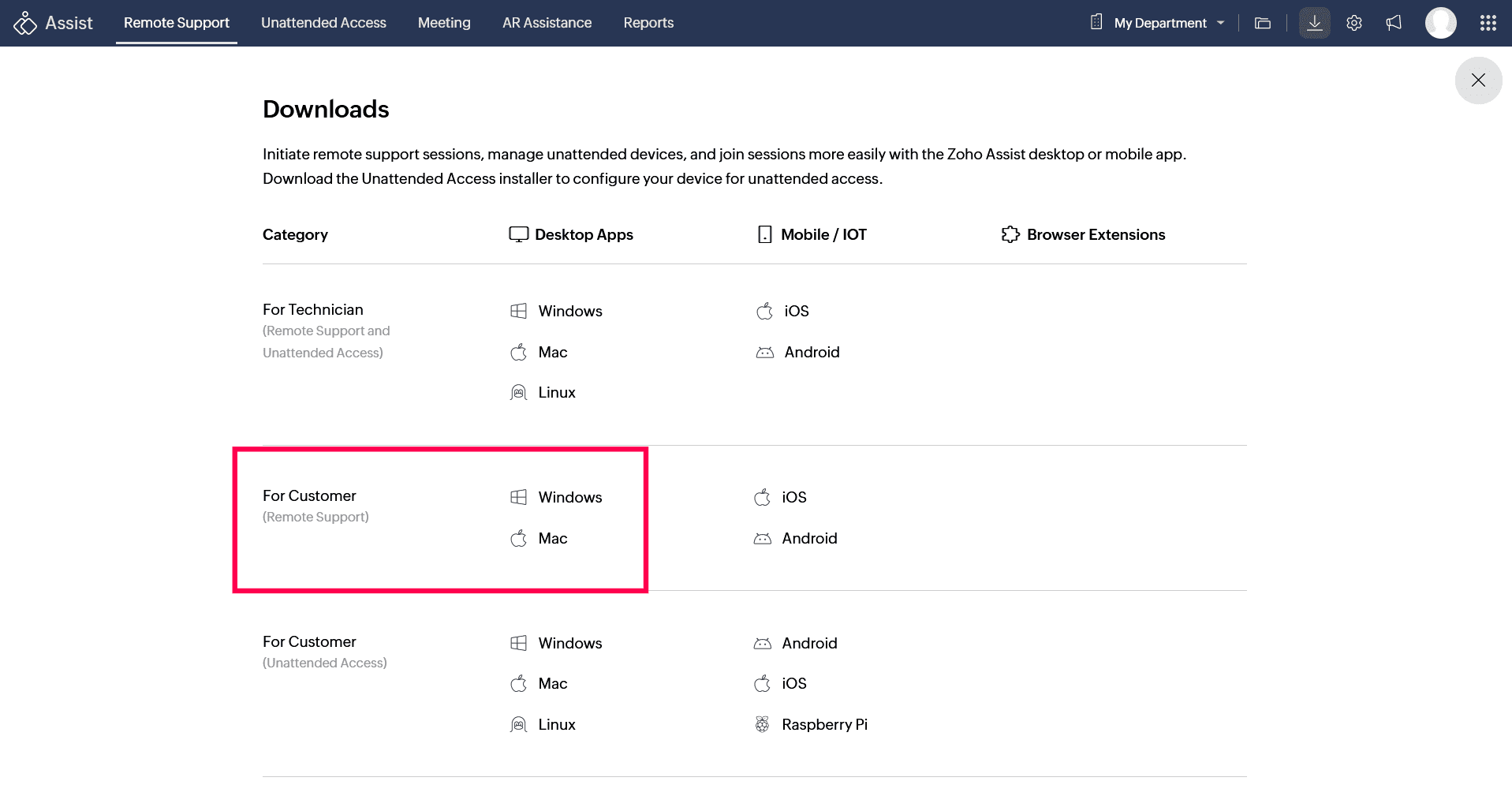This screenshot has height=811, width=1512.
Task: Open the settings gear icon
Action: click(1353, 23)
